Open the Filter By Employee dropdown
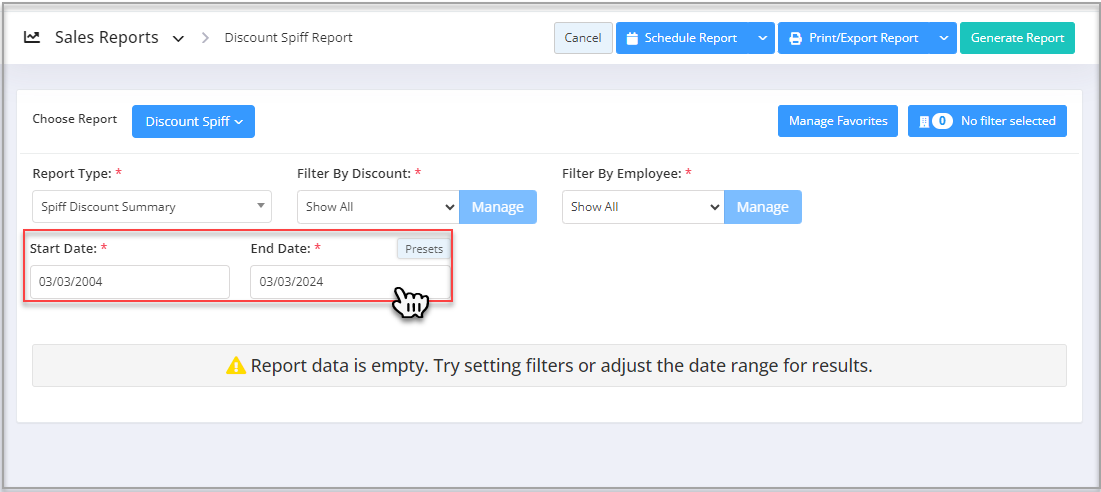The height and width of the screenshot is (492, 1101). pyautogui.click(x=643, y=207)
